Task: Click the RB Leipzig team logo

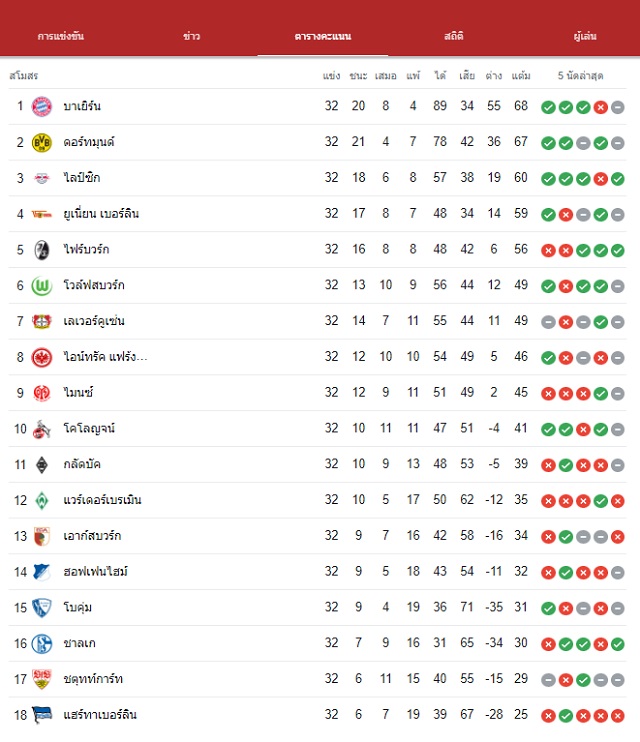Action: (42, 178)
